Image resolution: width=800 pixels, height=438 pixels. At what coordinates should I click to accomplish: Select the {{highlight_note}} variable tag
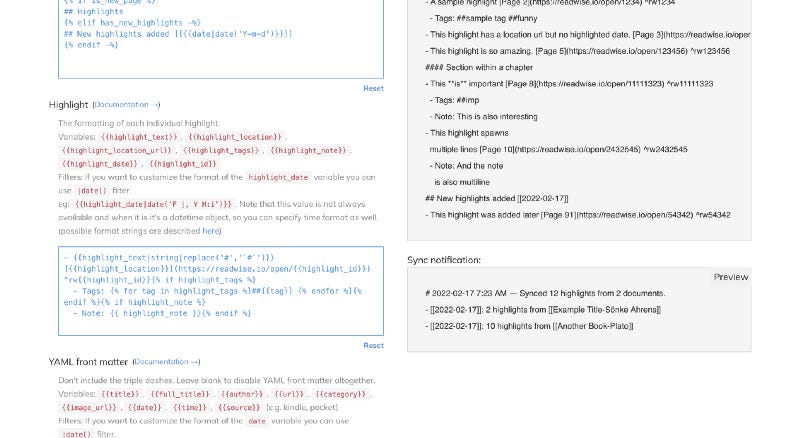[308, 150]
